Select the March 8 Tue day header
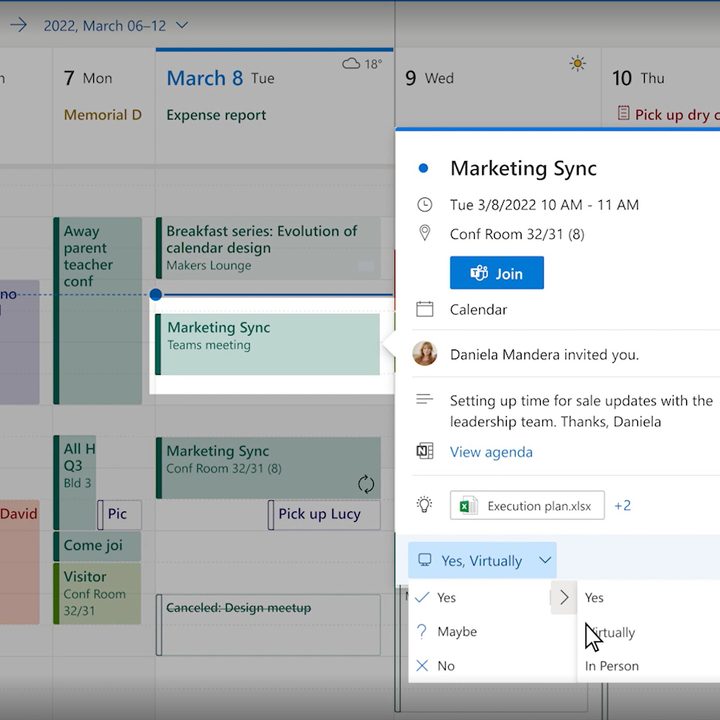The height and width of the screenshot is (720, 720). [x=220, y=78]
